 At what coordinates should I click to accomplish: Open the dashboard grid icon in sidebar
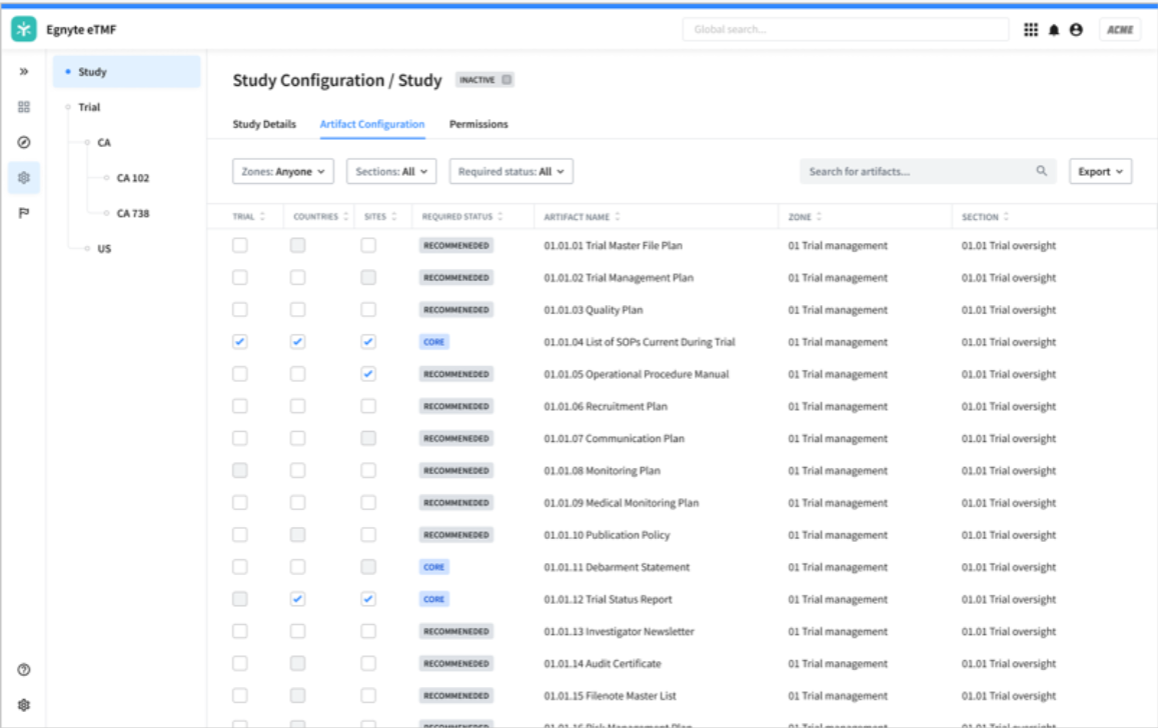tap(24, 107)
